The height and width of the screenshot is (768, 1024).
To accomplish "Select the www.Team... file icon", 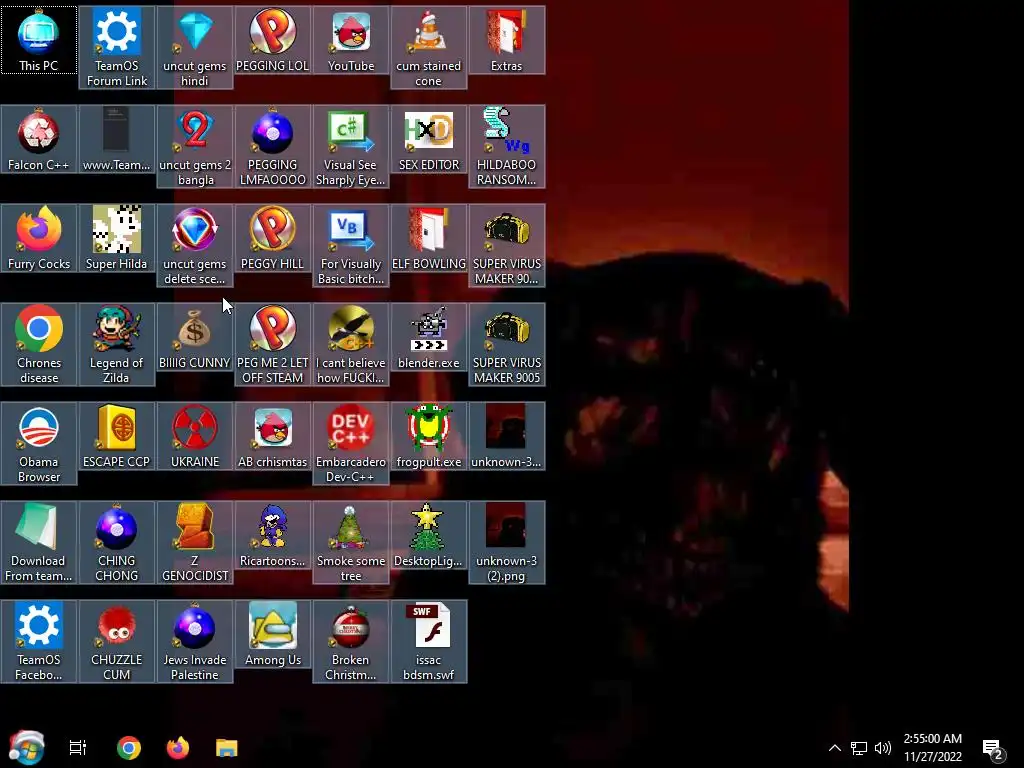I will pyautogui.click(x=117, y=139).
